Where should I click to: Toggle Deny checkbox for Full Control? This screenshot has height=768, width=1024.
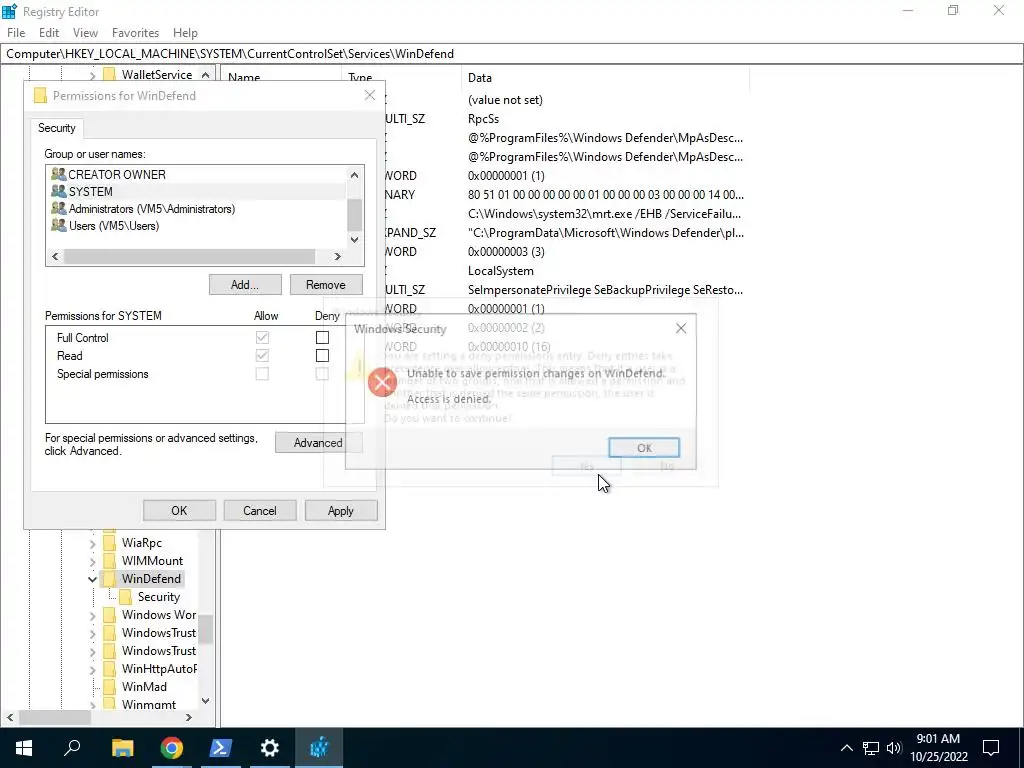(x=322, y=338)
